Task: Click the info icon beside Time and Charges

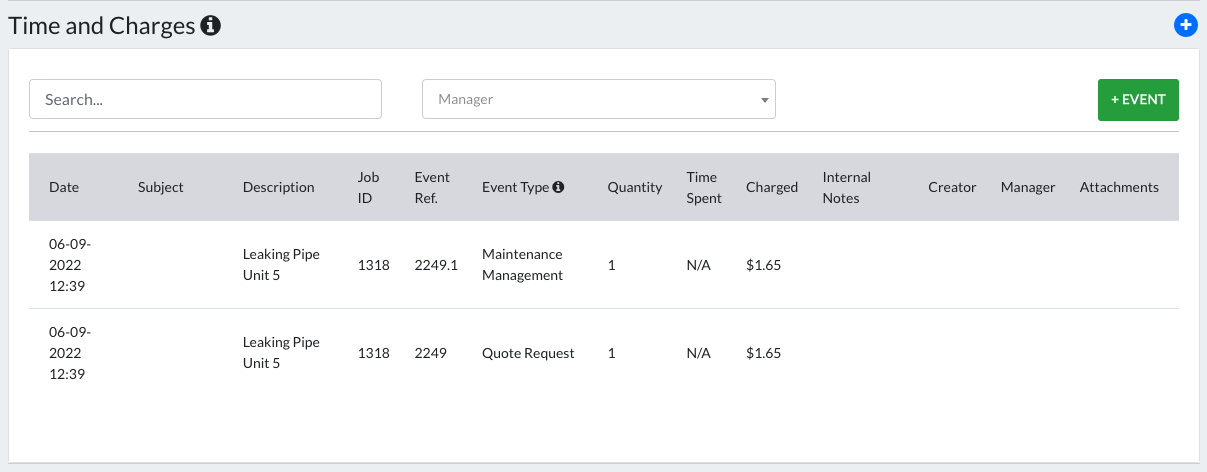Action: click(x=210, y=26)
